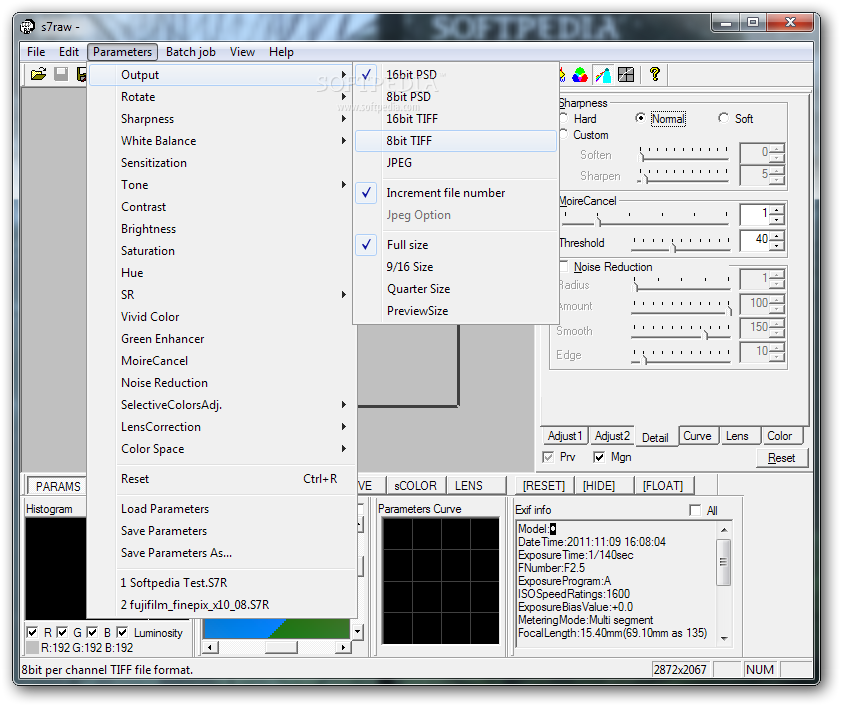Enable the Noise Reduction checkbox
The width and height of the screenshot is (841, 706).
pos(564,267)
